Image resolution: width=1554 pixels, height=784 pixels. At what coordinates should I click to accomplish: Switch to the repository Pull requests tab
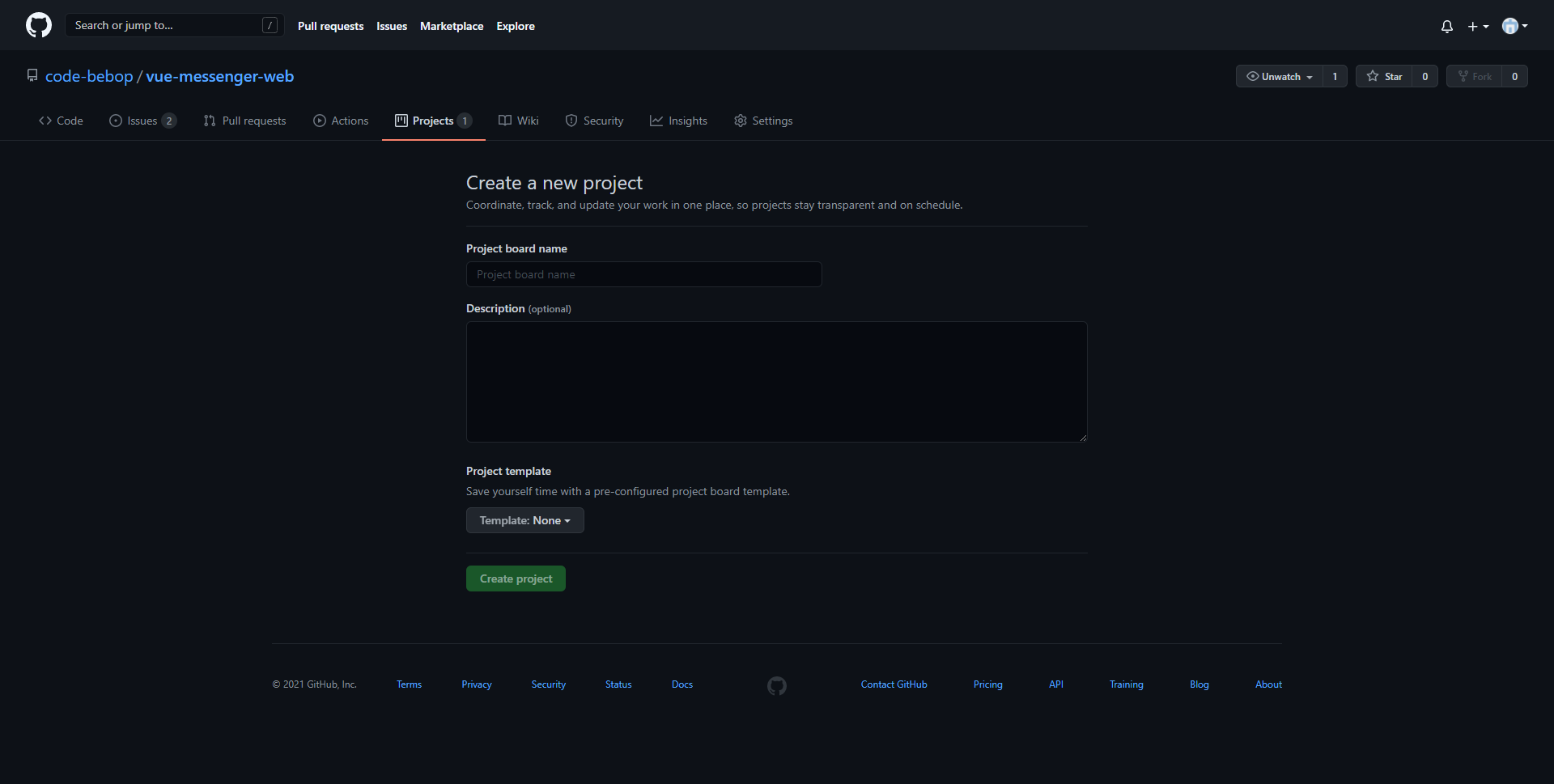pos(244,121)
